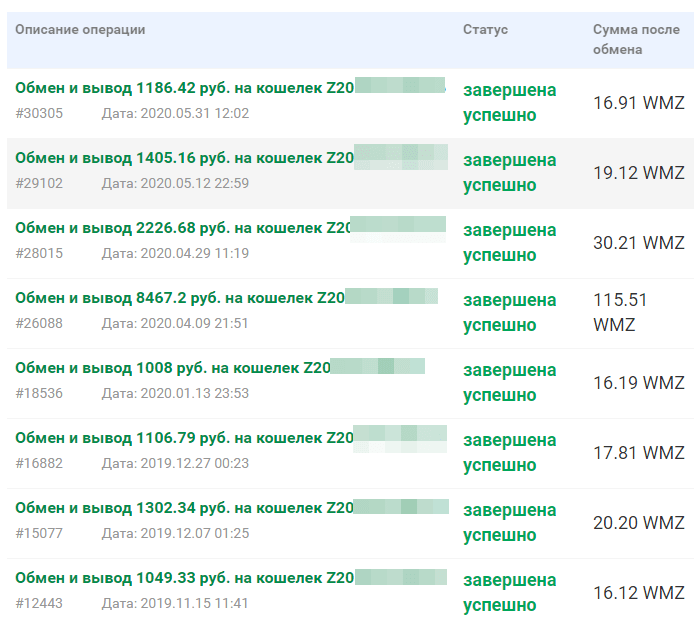The height and width of the screenshot is (623, 700).
Task: Click amount 20.20 WMZ
Action: 639,523
